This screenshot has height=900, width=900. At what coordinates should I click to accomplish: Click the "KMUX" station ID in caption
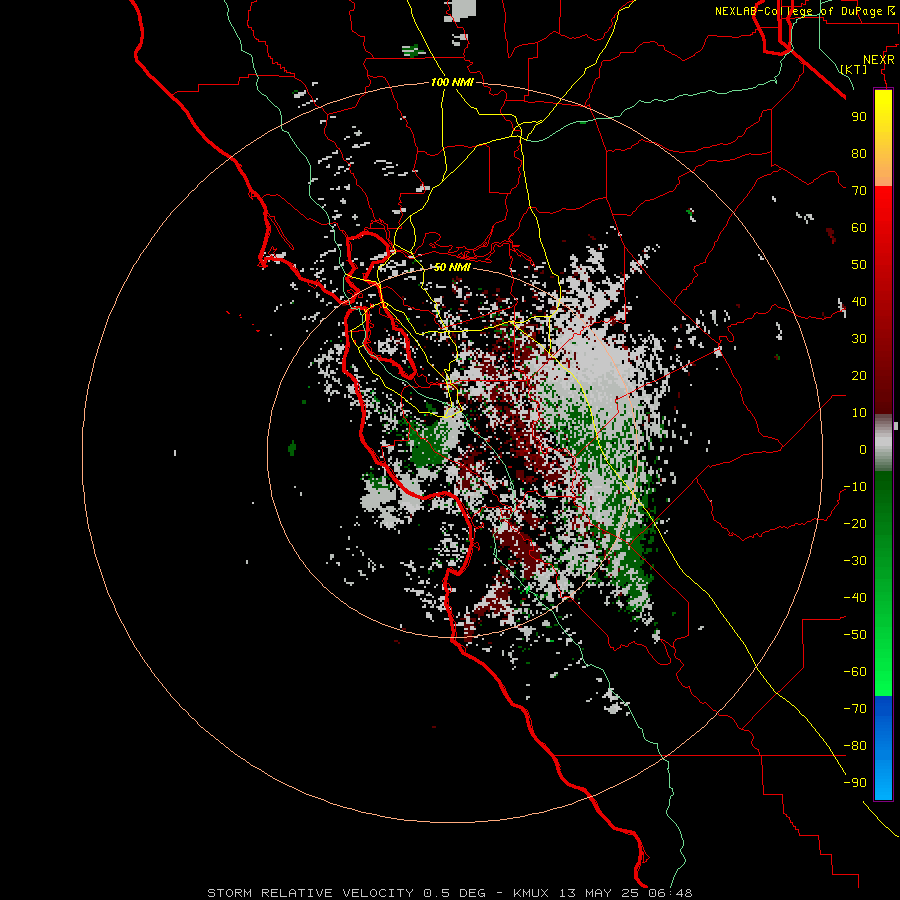pyautogui.click(x=531, y=893)
